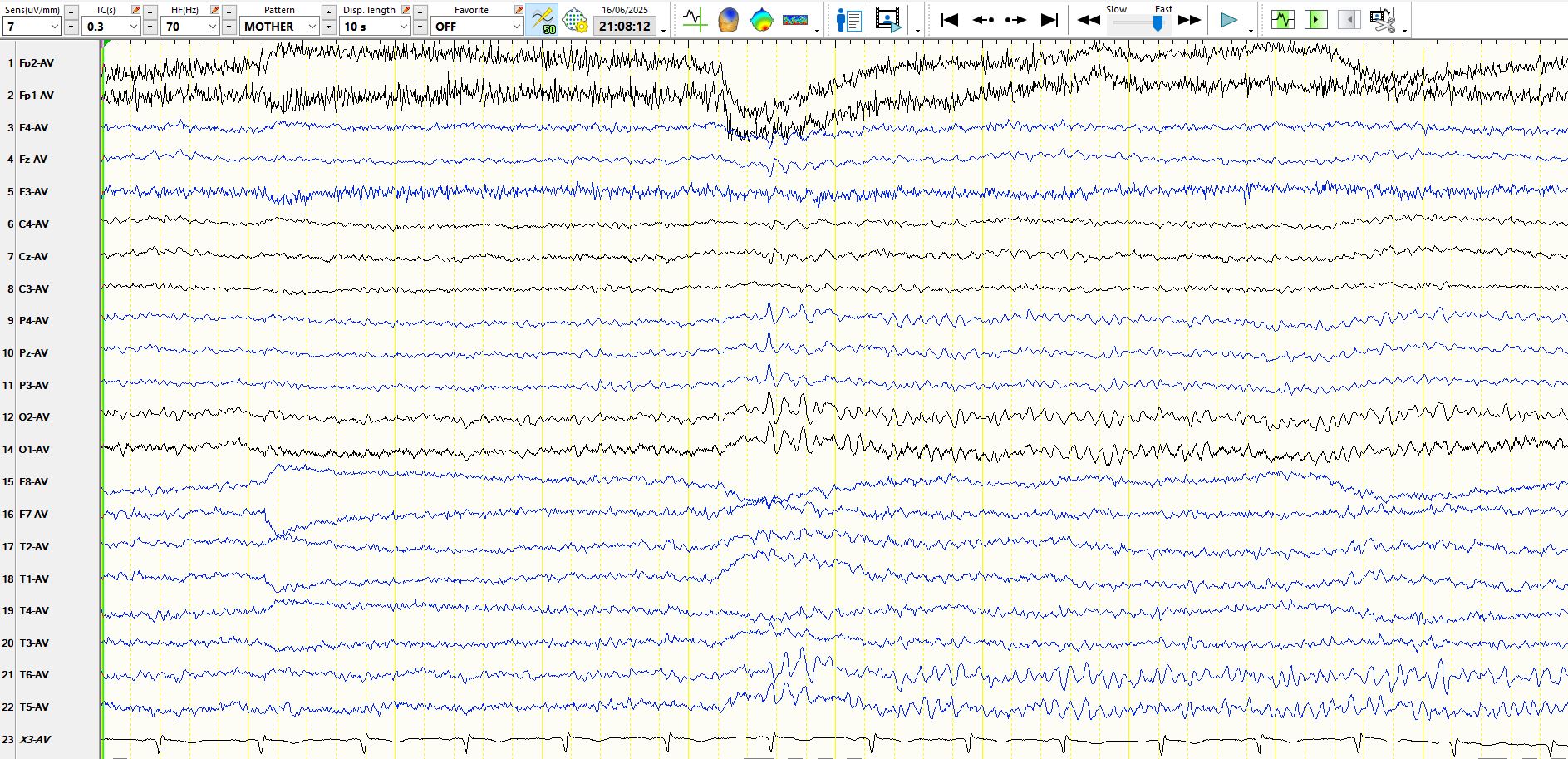Open the patient information icon
Screen dimensions: 1568x759
[848, 20]
